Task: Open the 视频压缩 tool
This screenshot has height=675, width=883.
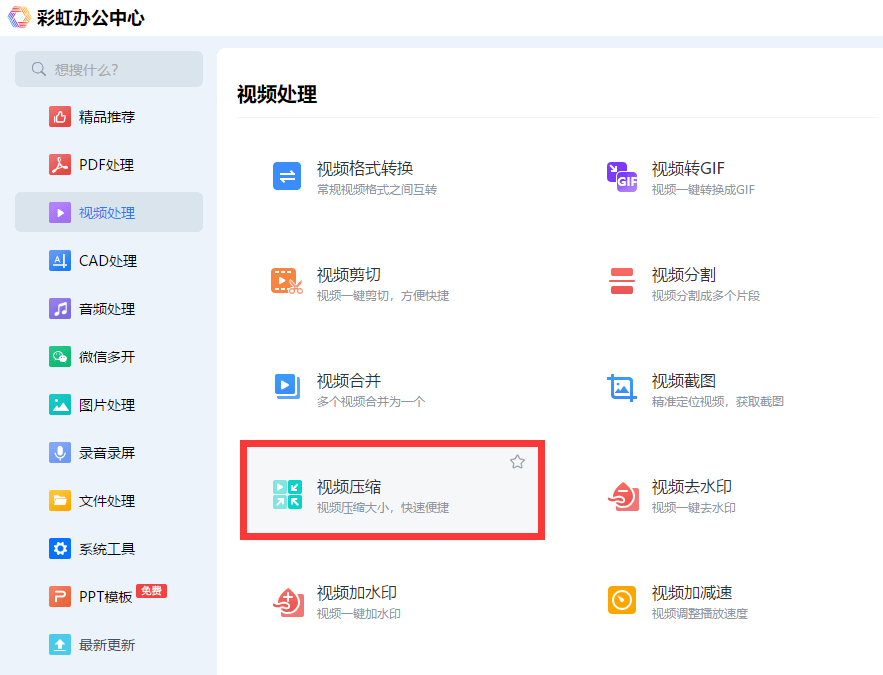Action: click(x=393, y=490)
